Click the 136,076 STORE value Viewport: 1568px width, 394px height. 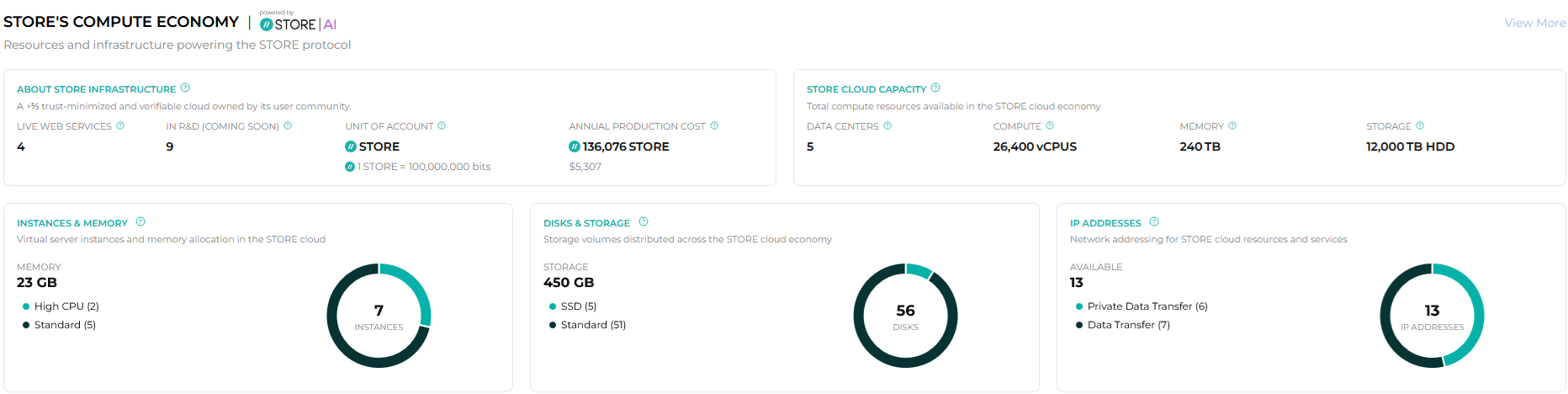pos(626,146)
